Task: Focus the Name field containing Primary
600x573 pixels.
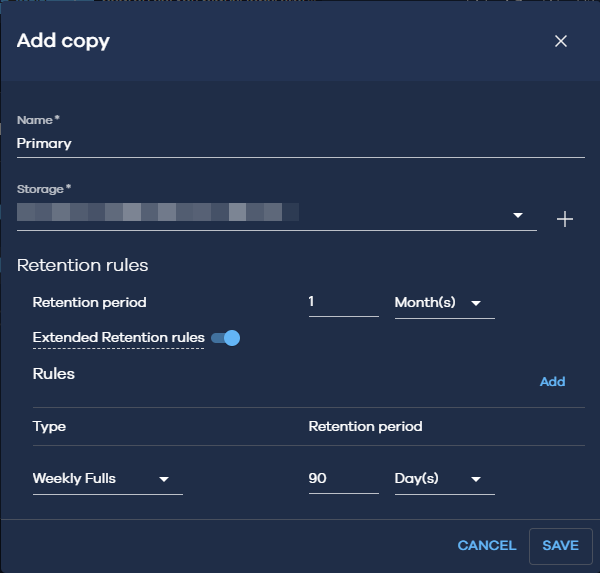Action: [x=300, y=143]
